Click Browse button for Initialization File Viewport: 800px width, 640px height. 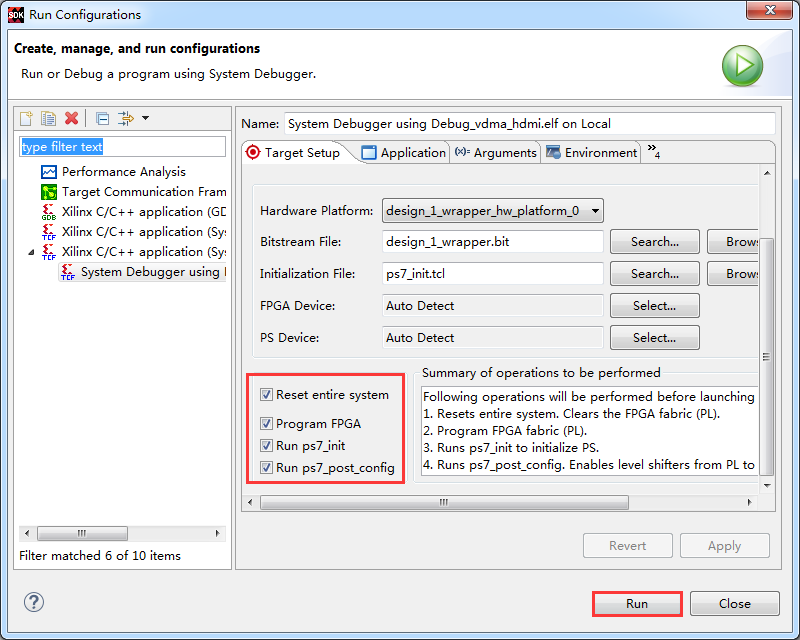tap(733, 274)
